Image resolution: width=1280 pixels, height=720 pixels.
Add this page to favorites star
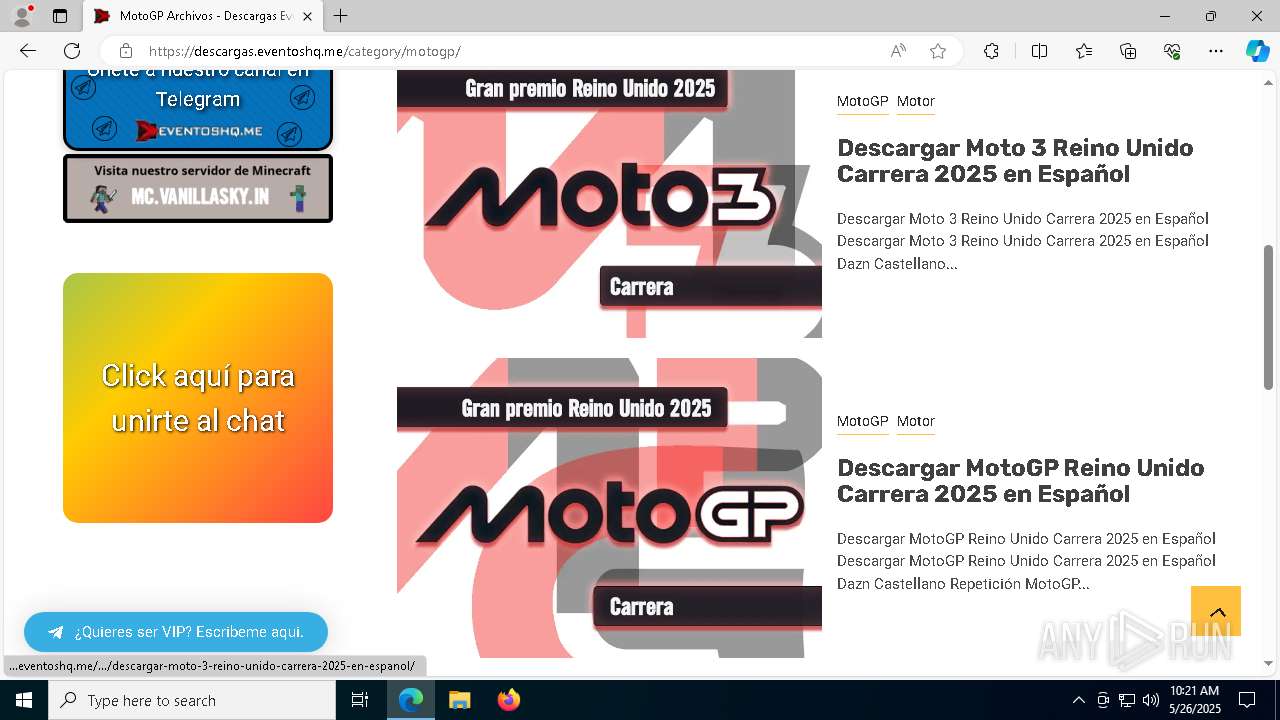point(938,51)
